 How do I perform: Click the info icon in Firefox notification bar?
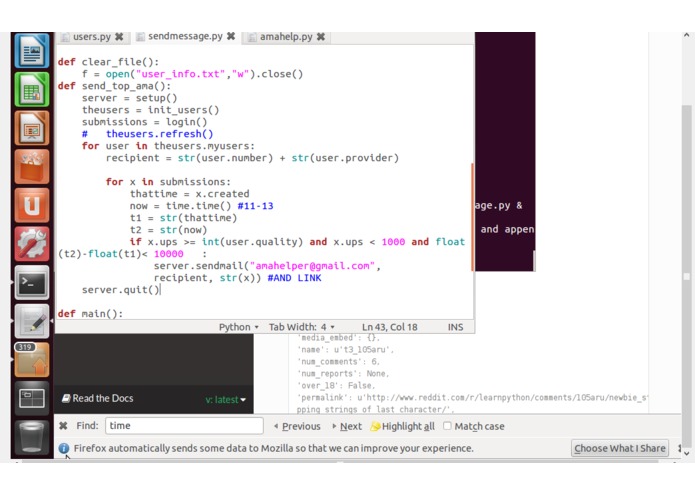point(64,448)
